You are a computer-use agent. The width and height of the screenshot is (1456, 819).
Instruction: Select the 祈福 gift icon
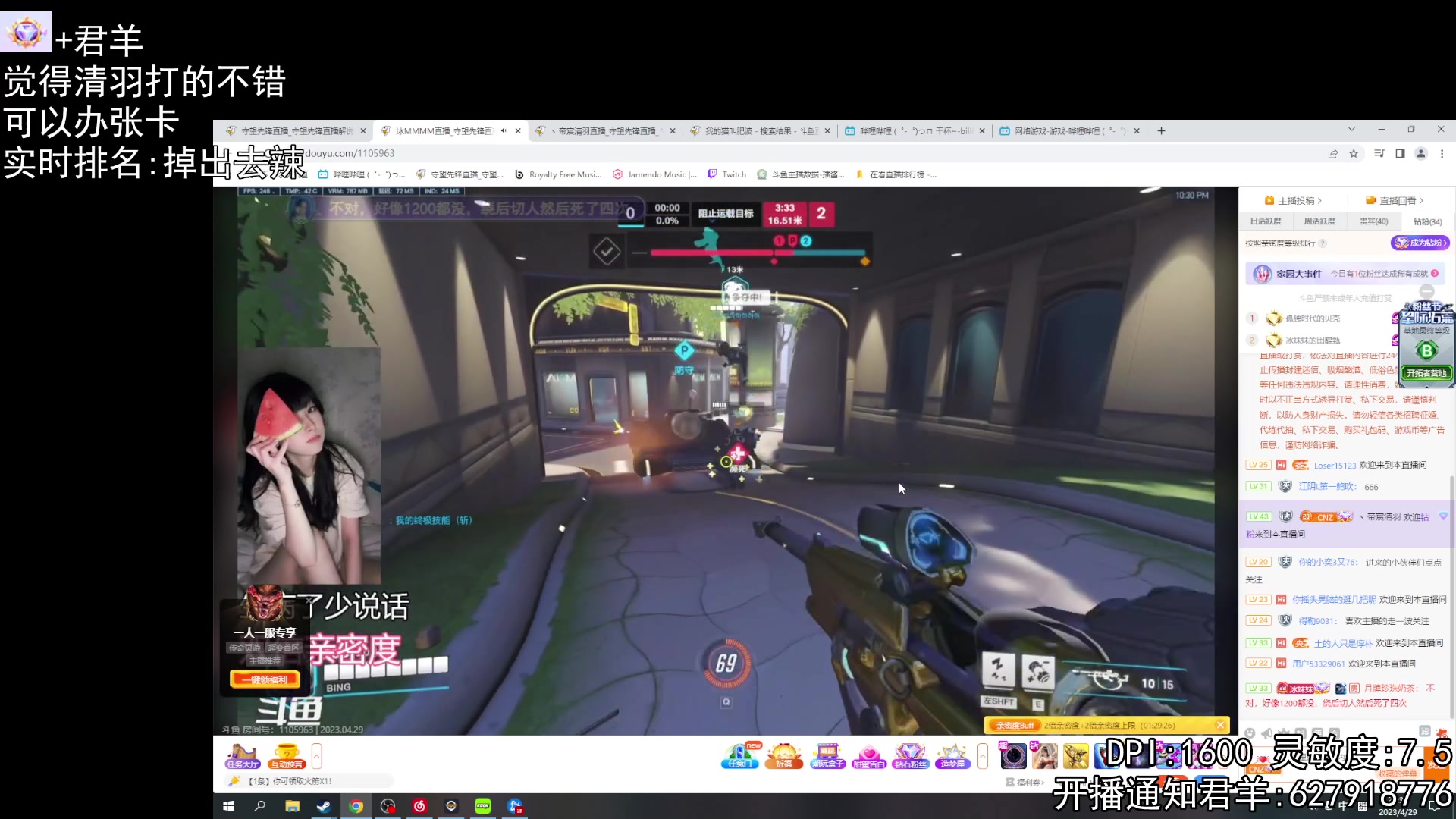click(784, 755)
